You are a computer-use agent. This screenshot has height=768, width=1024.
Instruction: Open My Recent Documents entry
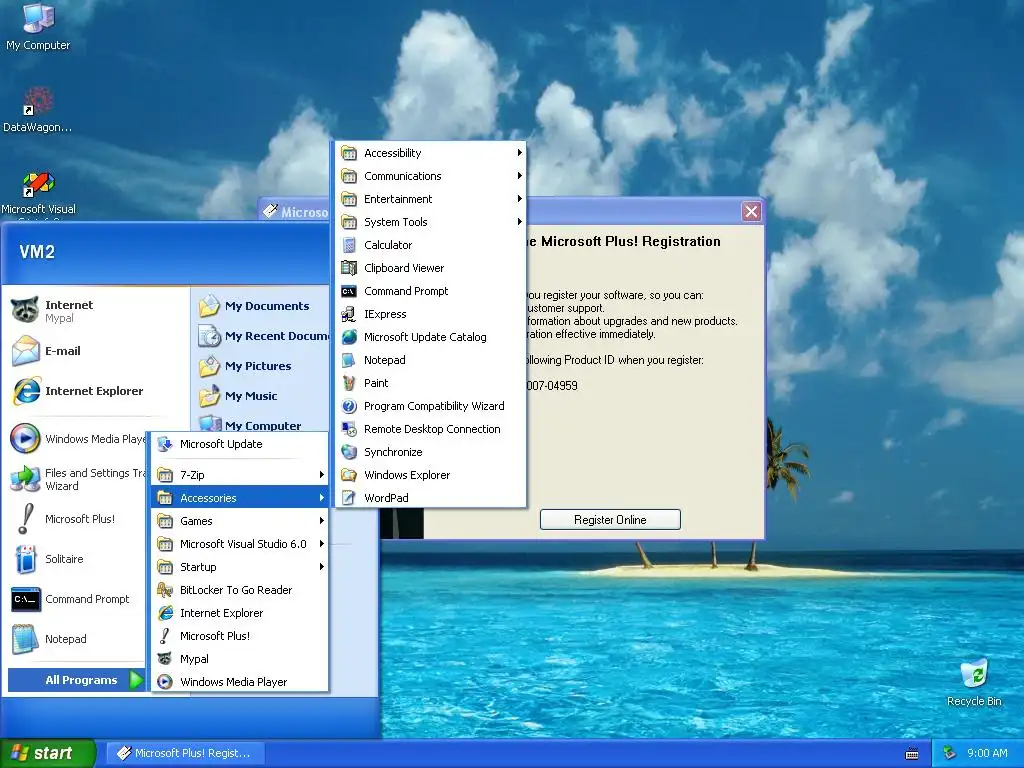[263, 336]
